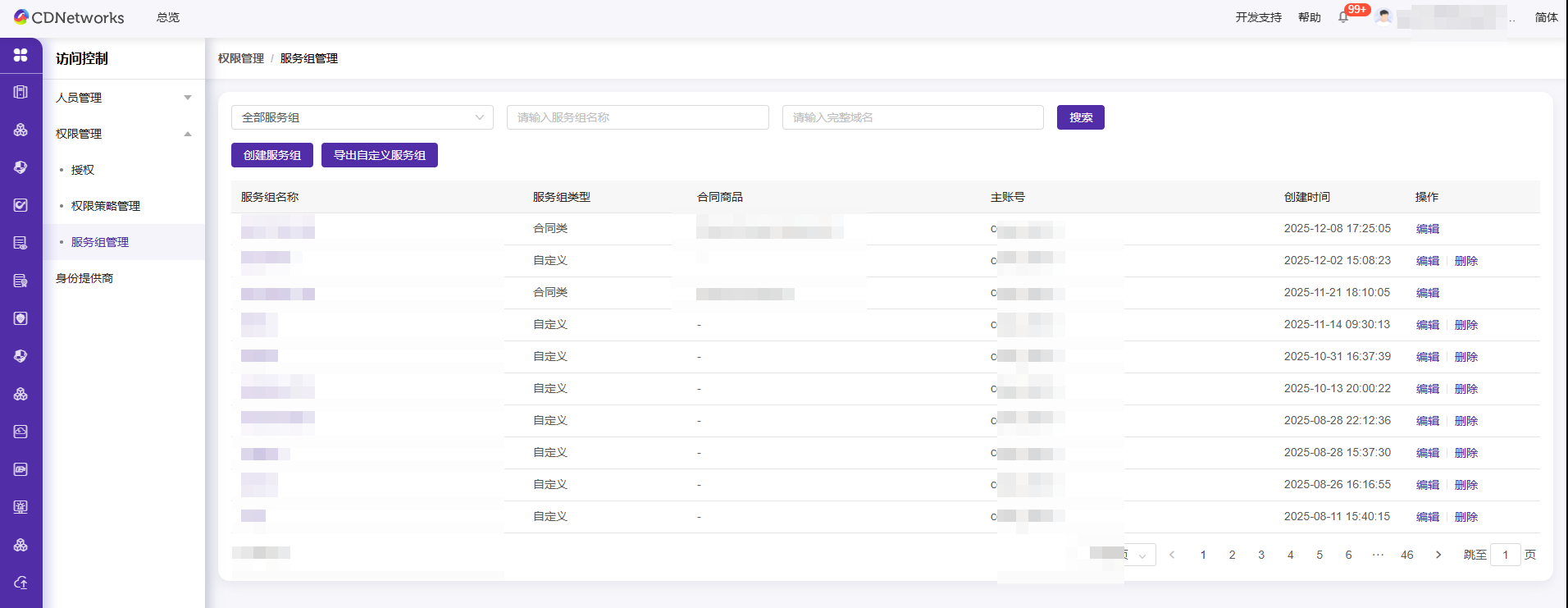Screen dimensions: 1568x608
Task: Open 开发支持 in the top bar
Action: pyautogui.click(x=1258, y=17)
